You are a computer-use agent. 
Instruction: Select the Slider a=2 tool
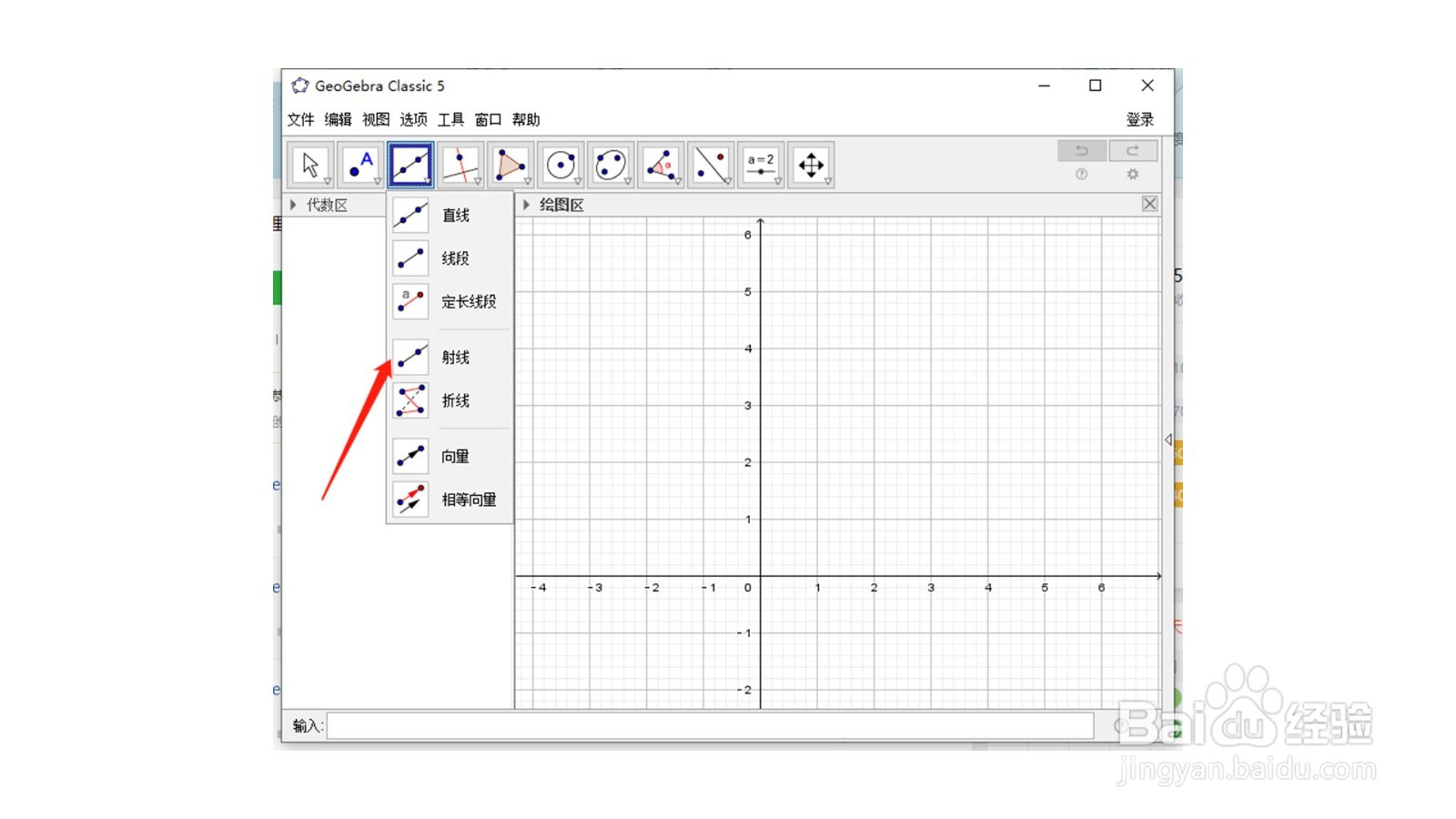tap(761, 165)
